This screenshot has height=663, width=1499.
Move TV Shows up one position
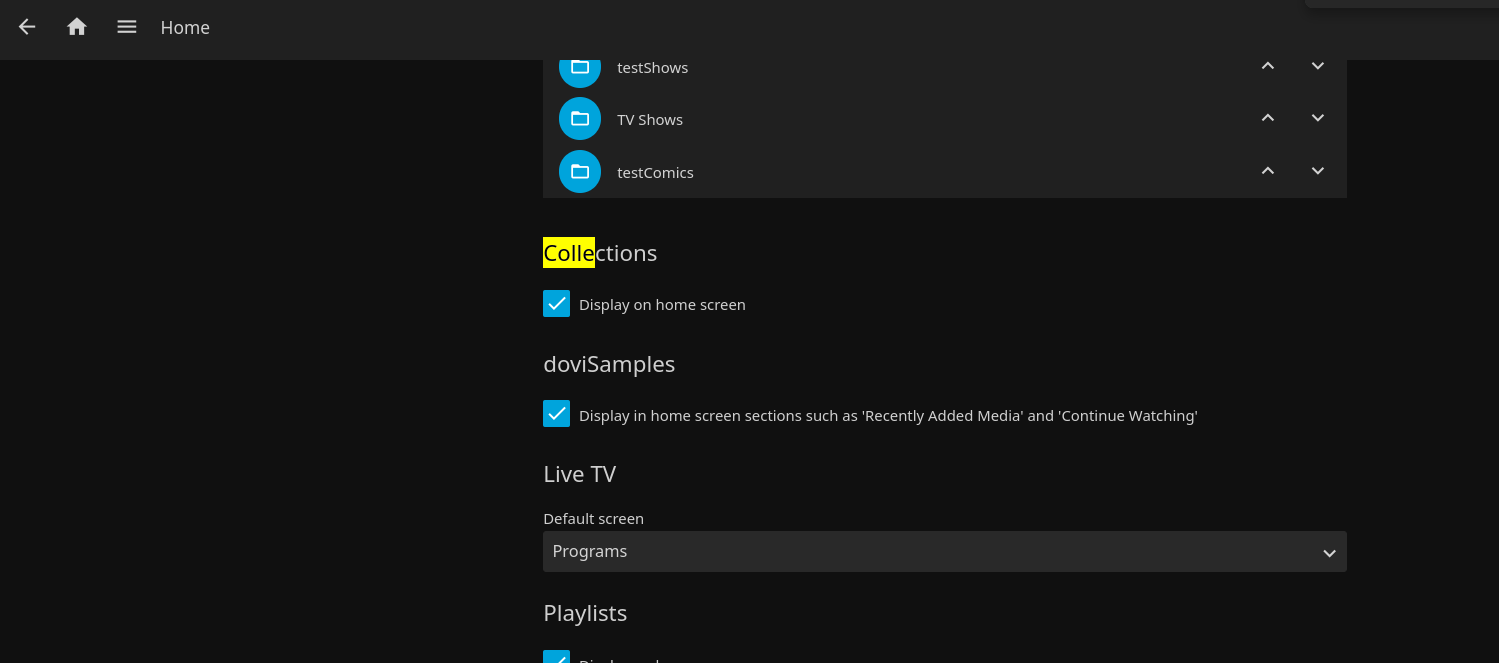(x=1268, y=118)
